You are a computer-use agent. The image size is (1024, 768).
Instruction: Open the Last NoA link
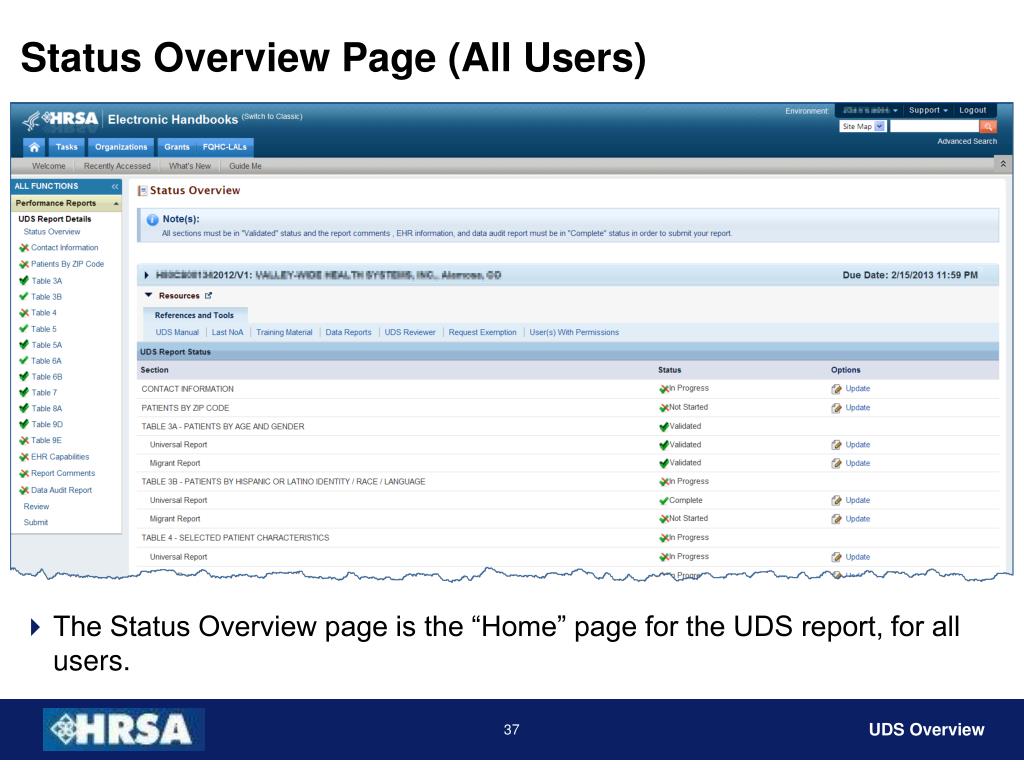227,332
